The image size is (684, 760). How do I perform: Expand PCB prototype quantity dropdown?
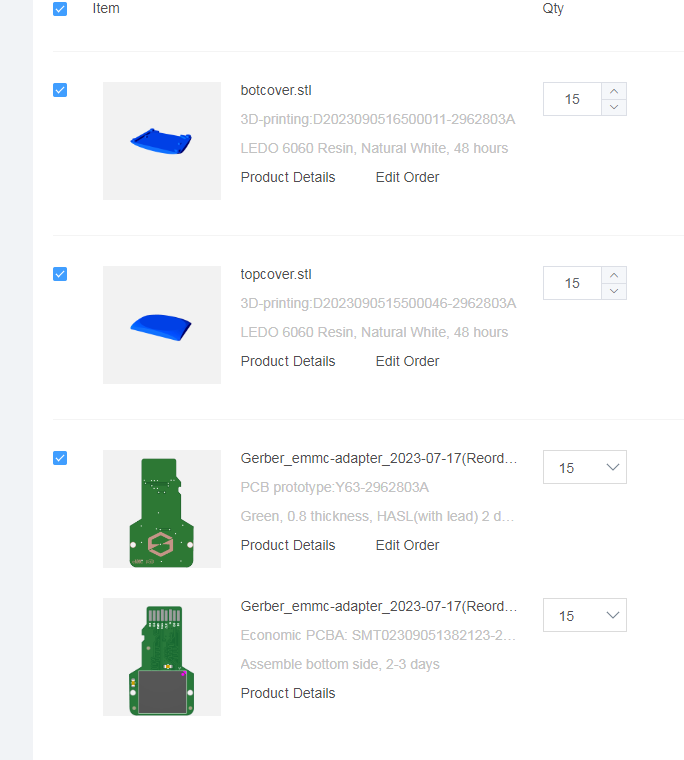(x=585, y=467)
